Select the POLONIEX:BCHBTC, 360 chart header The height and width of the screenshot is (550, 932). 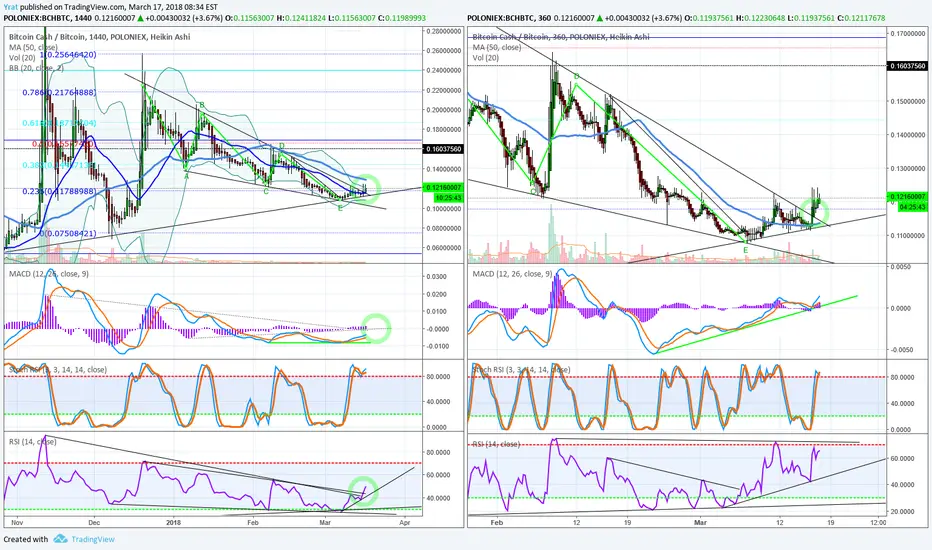(676, 18)
